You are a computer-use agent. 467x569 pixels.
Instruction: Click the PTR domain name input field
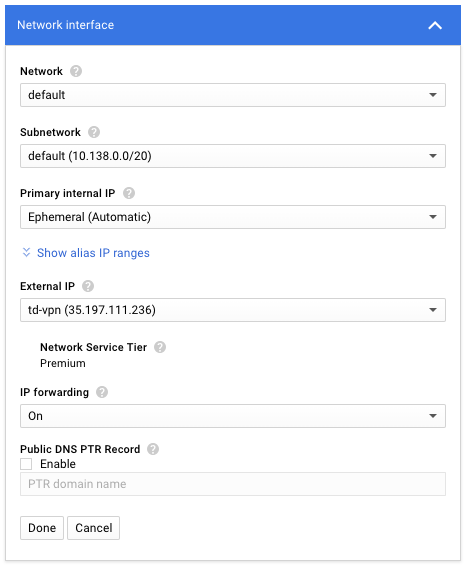pyautogui.click(x=233, y=484)
